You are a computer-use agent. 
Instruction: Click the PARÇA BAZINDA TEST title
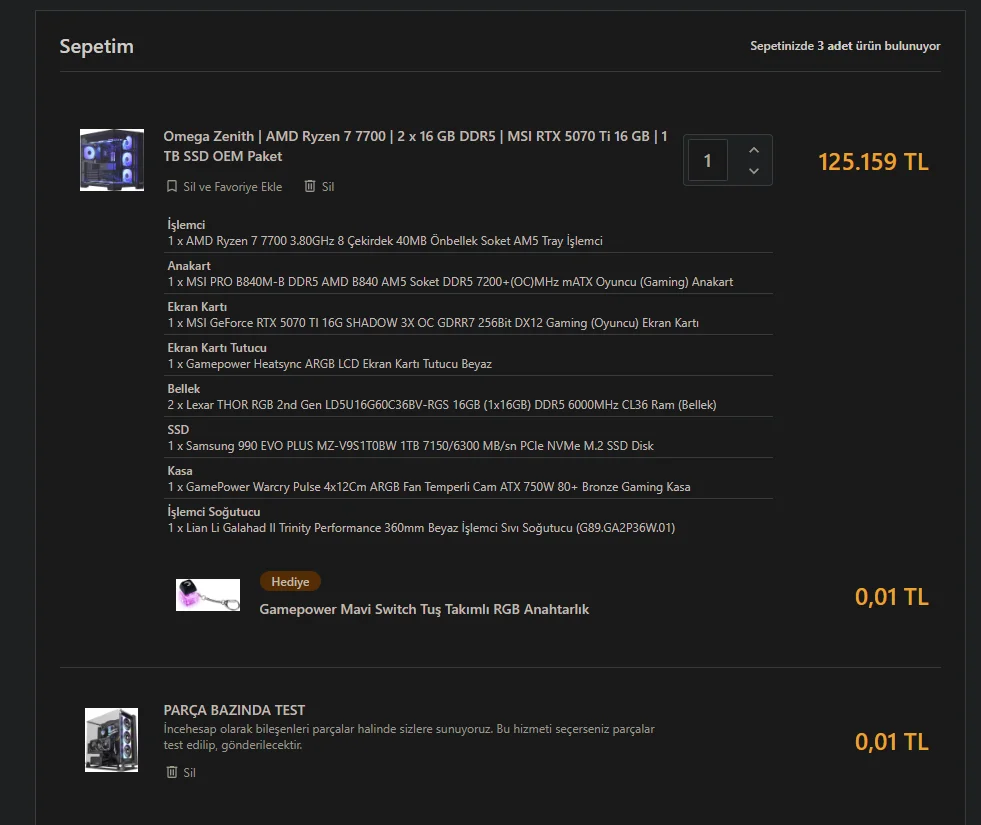pyautogui.click(x=235, y=710)
